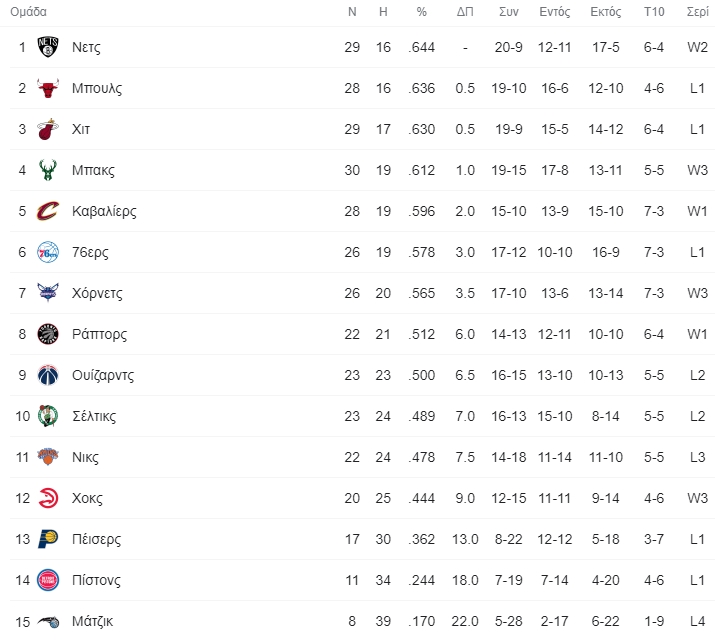715x642 pixels.
Task: Click the Ουίζαρντς team name
Action: (x=103, y=375)
